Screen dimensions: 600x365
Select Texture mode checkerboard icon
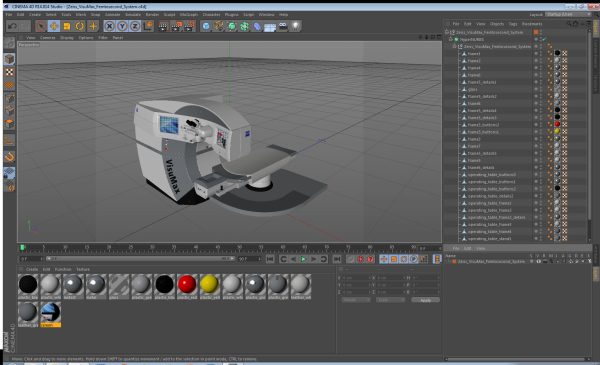click(x=10, y=72)
